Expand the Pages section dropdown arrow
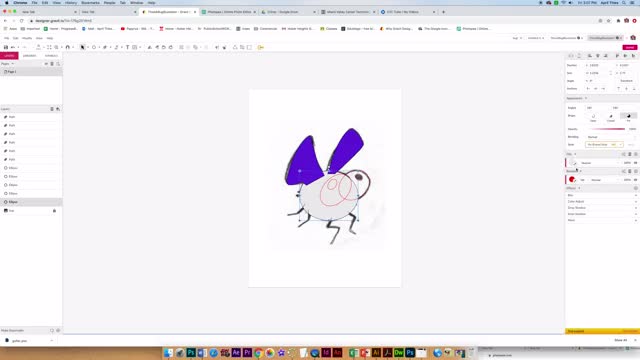The width and height of the screenshot is (640, 360). [13, 64]
